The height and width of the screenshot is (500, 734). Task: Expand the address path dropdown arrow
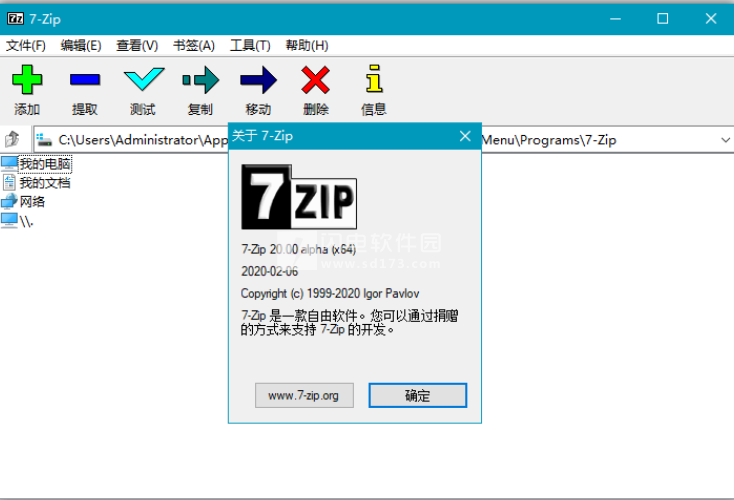click(725, 140)
